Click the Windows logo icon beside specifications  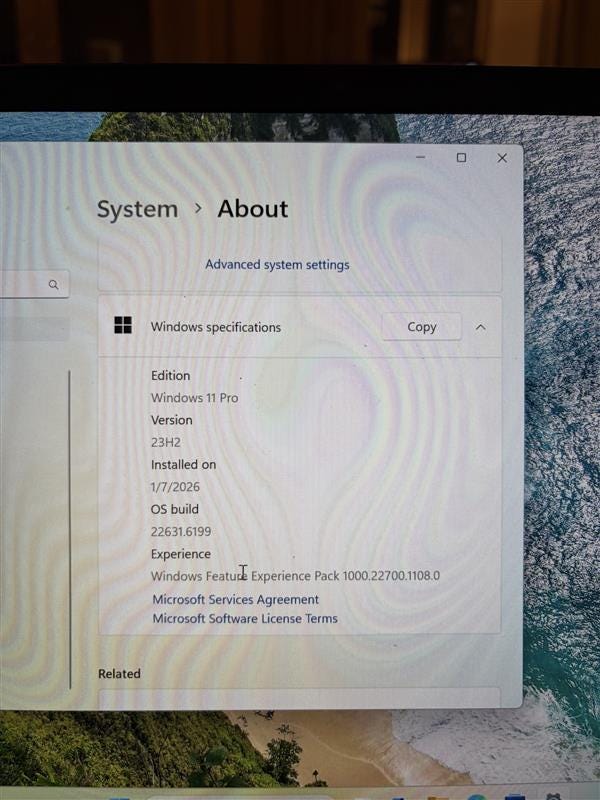(x=123, y=325)
